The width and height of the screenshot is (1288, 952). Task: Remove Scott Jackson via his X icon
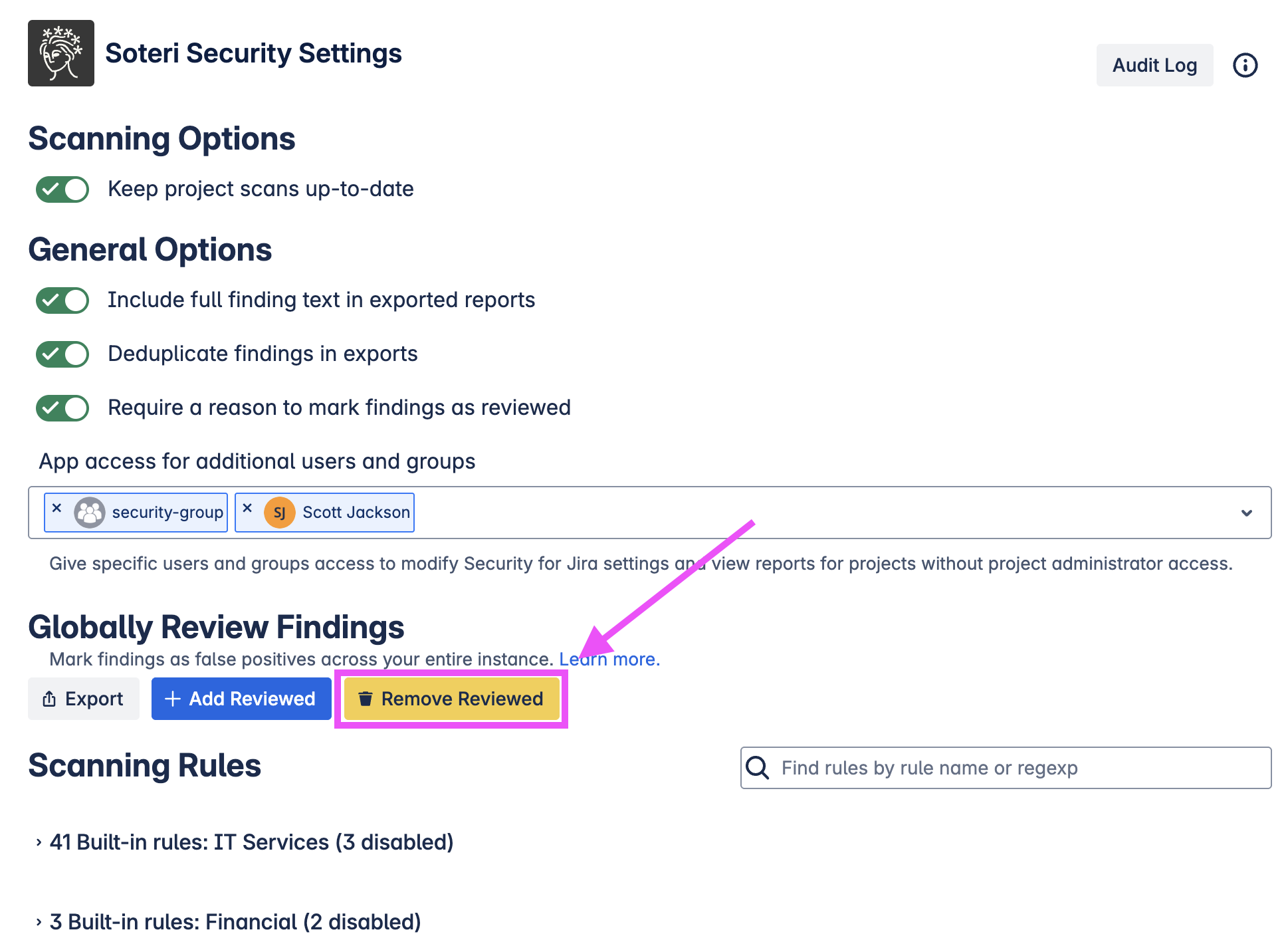tap(247, 509)
